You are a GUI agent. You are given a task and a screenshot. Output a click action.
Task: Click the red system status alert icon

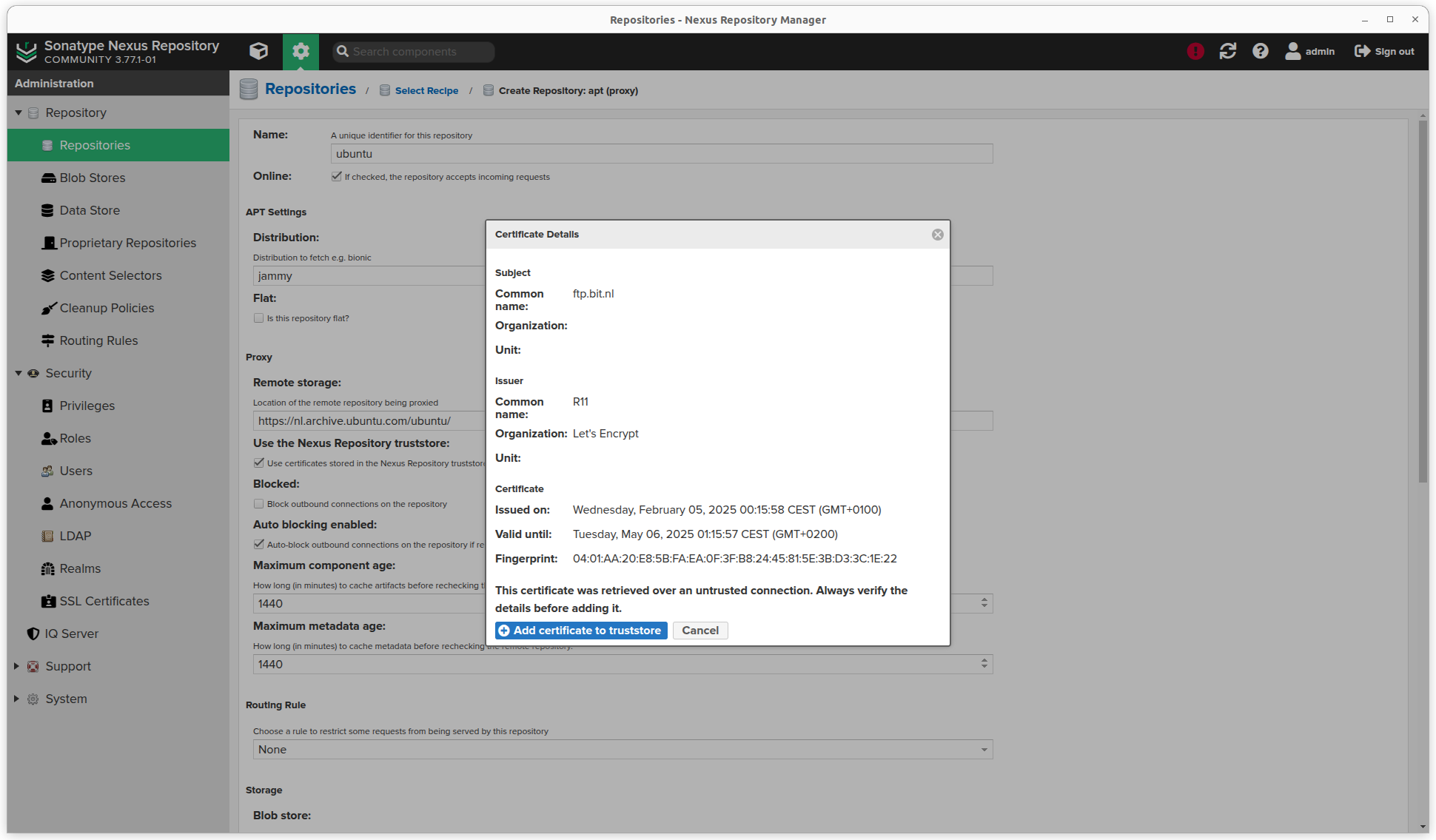(x=1195, y=51)
